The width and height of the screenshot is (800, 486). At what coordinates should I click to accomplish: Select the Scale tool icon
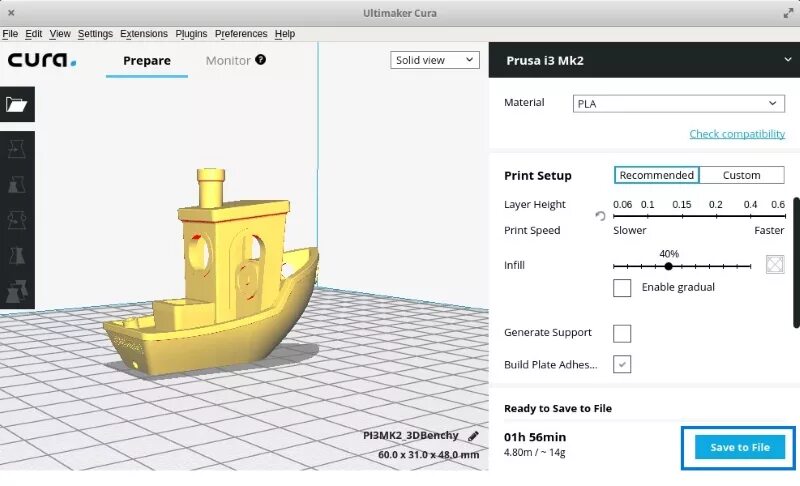(16, 185)
